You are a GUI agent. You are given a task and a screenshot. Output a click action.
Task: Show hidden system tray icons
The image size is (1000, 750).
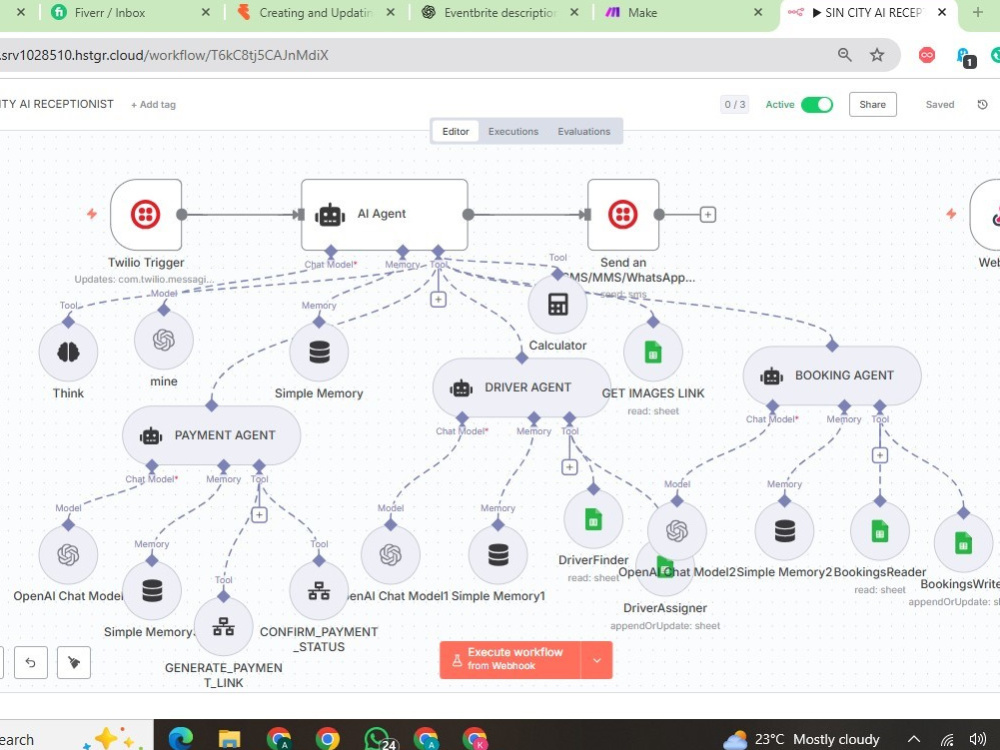[x=915, y=739]
